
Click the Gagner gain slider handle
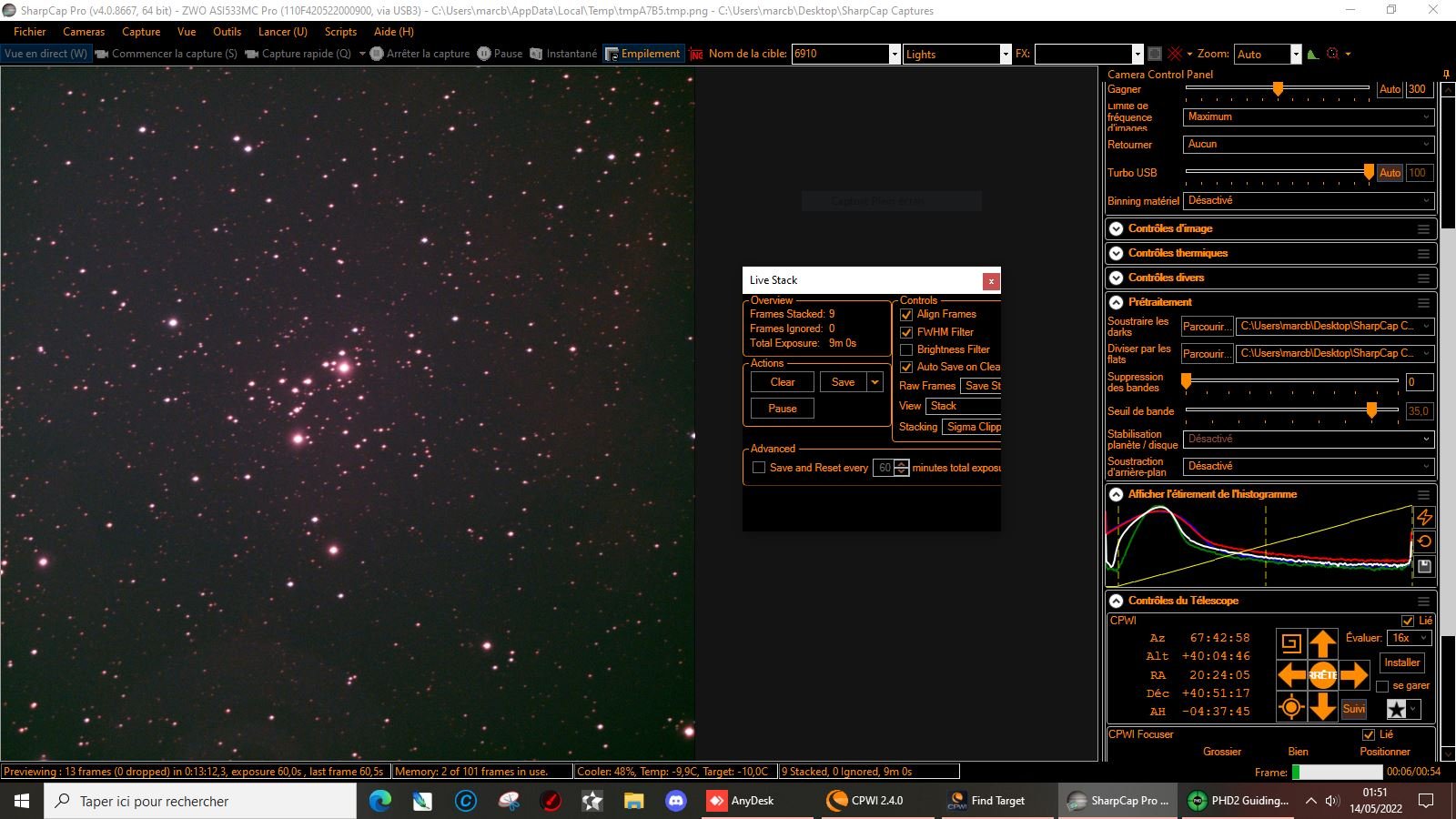point(1278,89)
